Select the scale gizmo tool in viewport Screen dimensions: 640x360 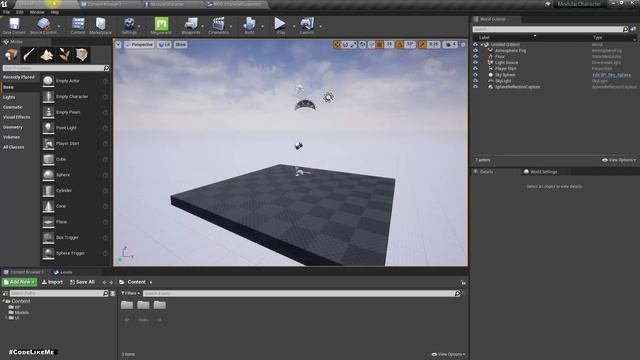pyautogui.click(x=353, y=44)
